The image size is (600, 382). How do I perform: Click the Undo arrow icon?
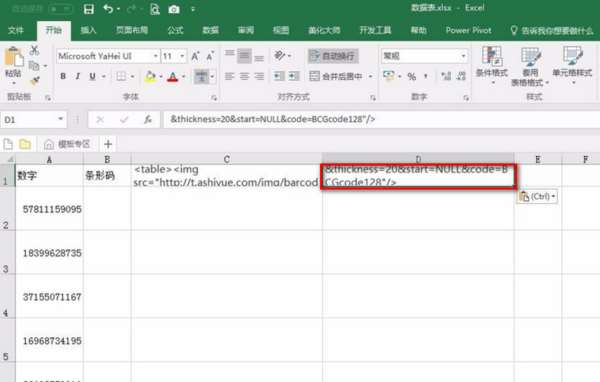tap(108, 8)
